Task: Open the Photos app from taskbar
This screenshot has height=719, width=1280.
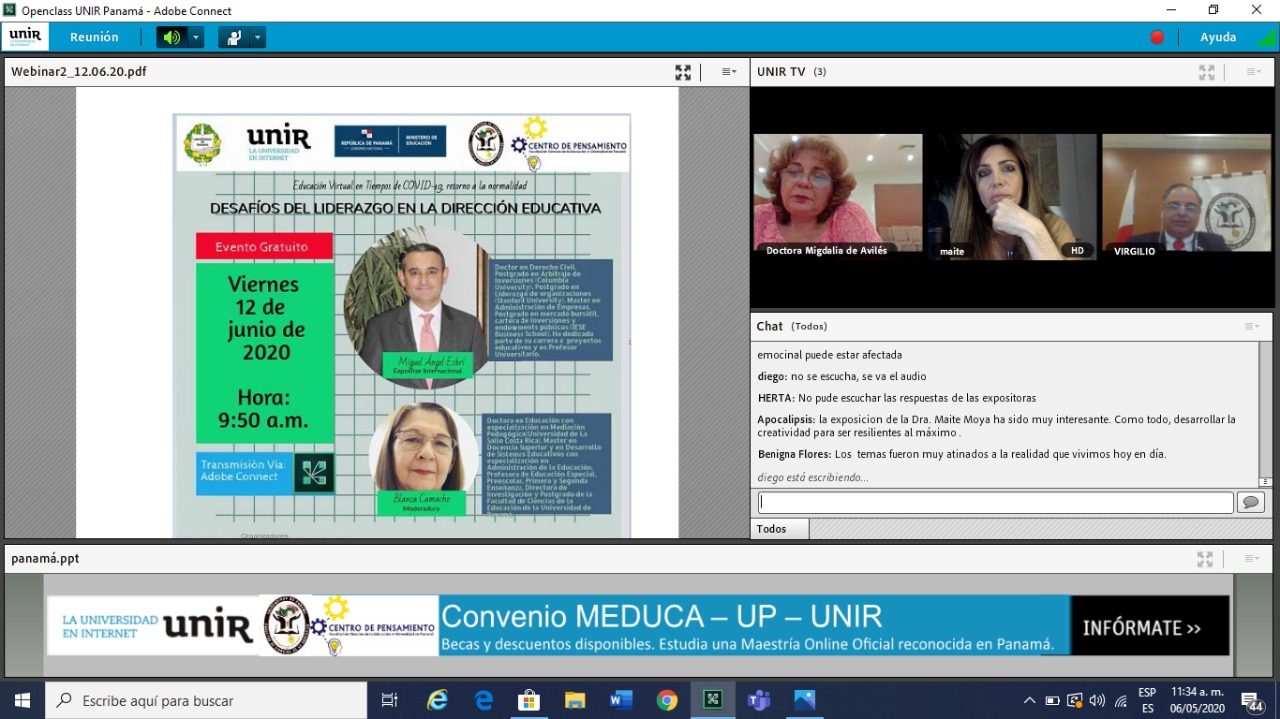Action: (805, 701)
